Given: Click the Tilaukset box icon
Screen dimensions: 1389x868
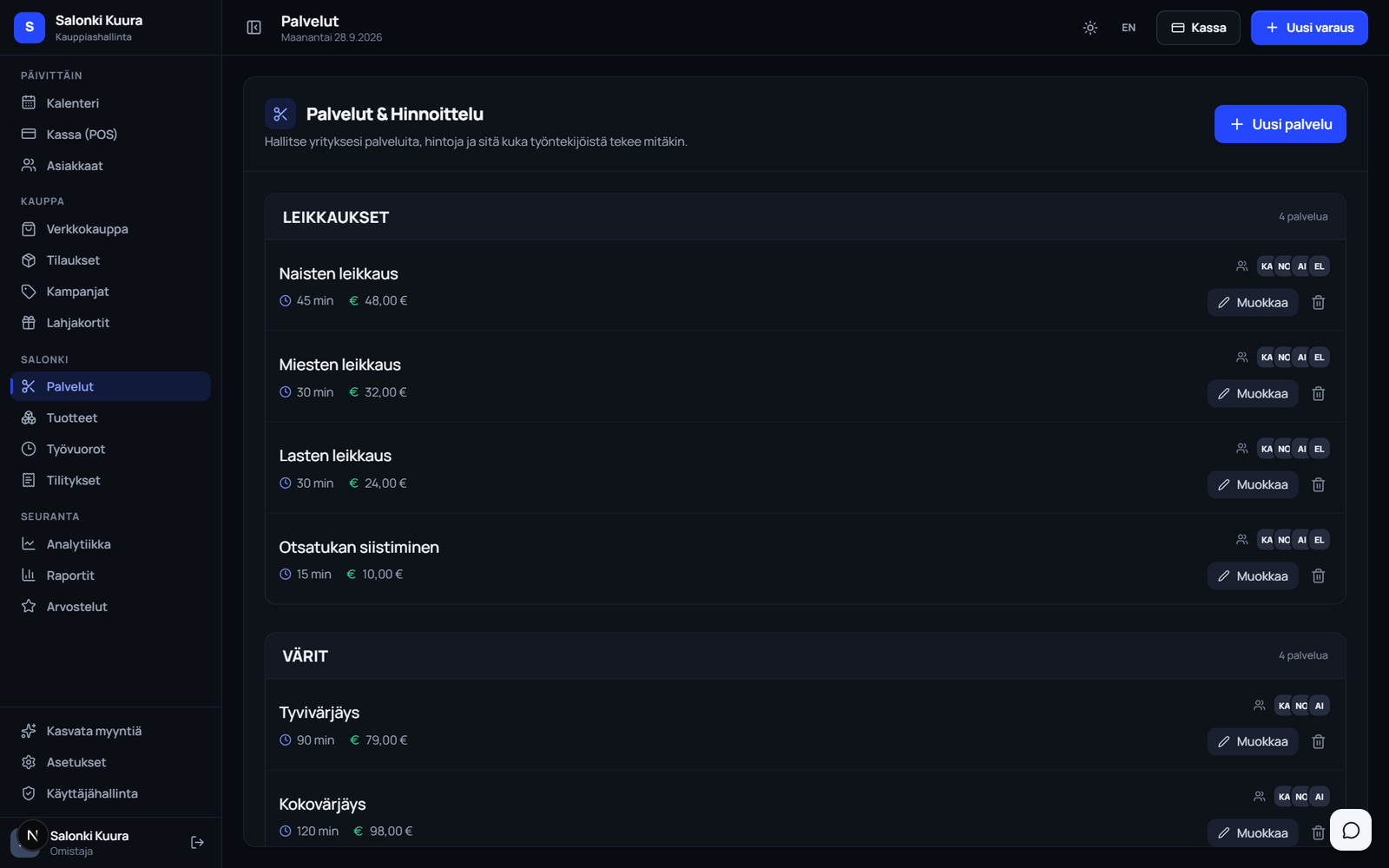Looking at the screenshot, I should click(x=29, y=260).
